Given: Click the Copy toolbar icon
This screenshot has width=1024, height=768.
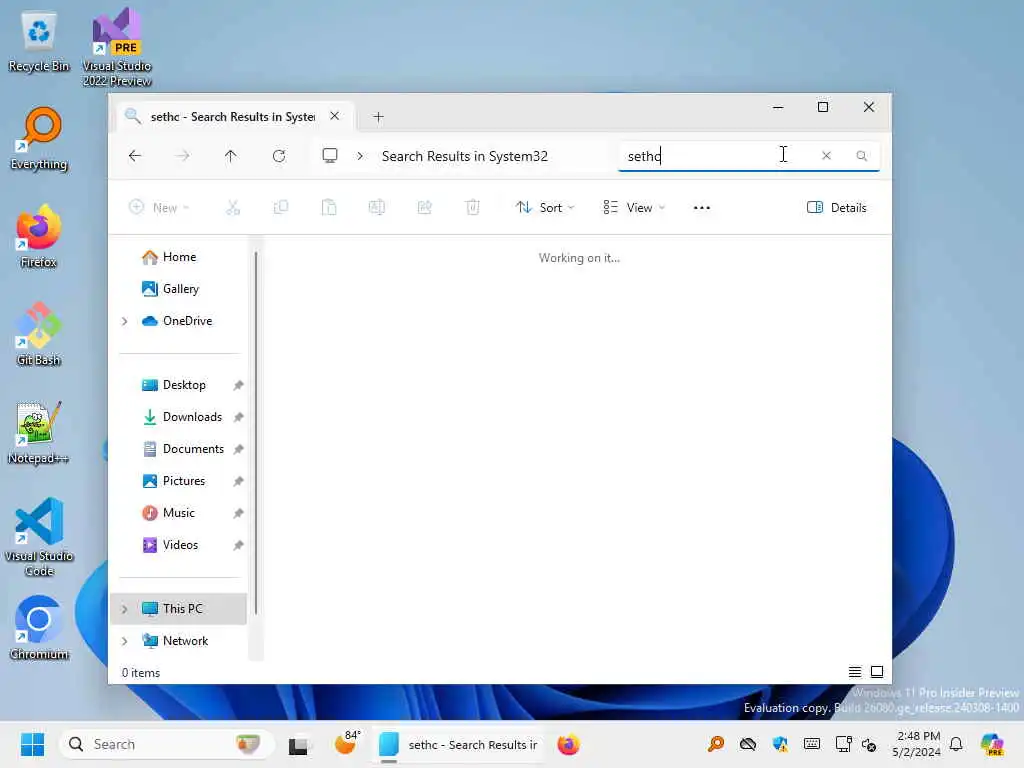Looking at the screenshot, I should point(281,208).
